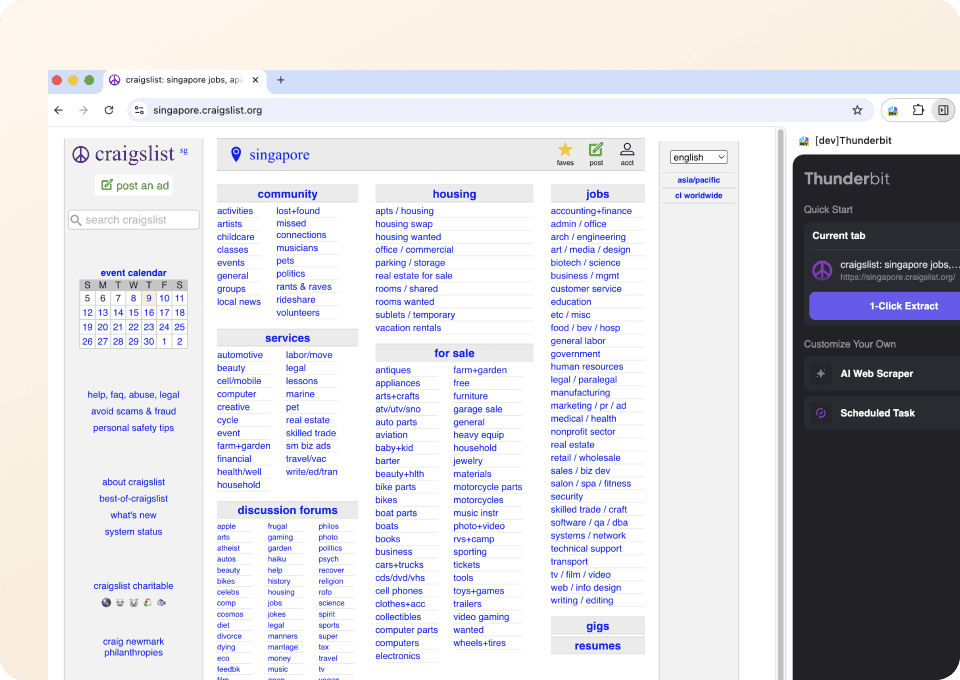Click the craigslist peace sign logo

[x=81, y=155]
